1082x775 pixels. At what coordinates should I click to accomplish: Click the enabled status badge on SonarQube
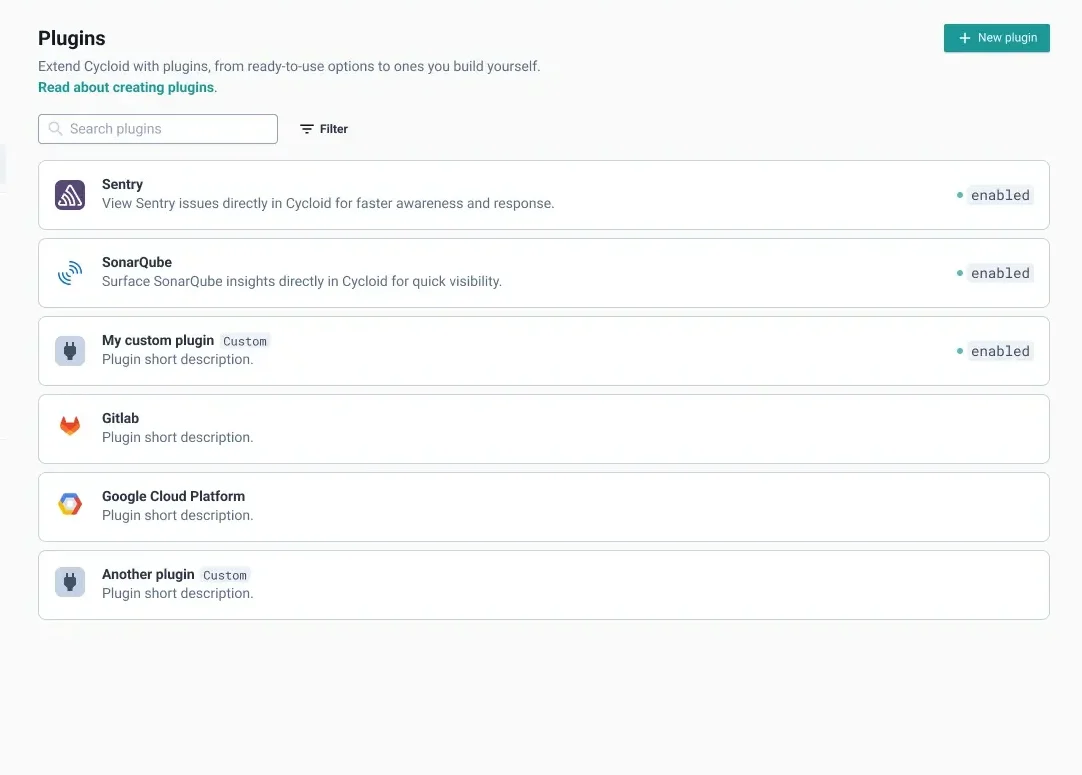tap(999, 273)
